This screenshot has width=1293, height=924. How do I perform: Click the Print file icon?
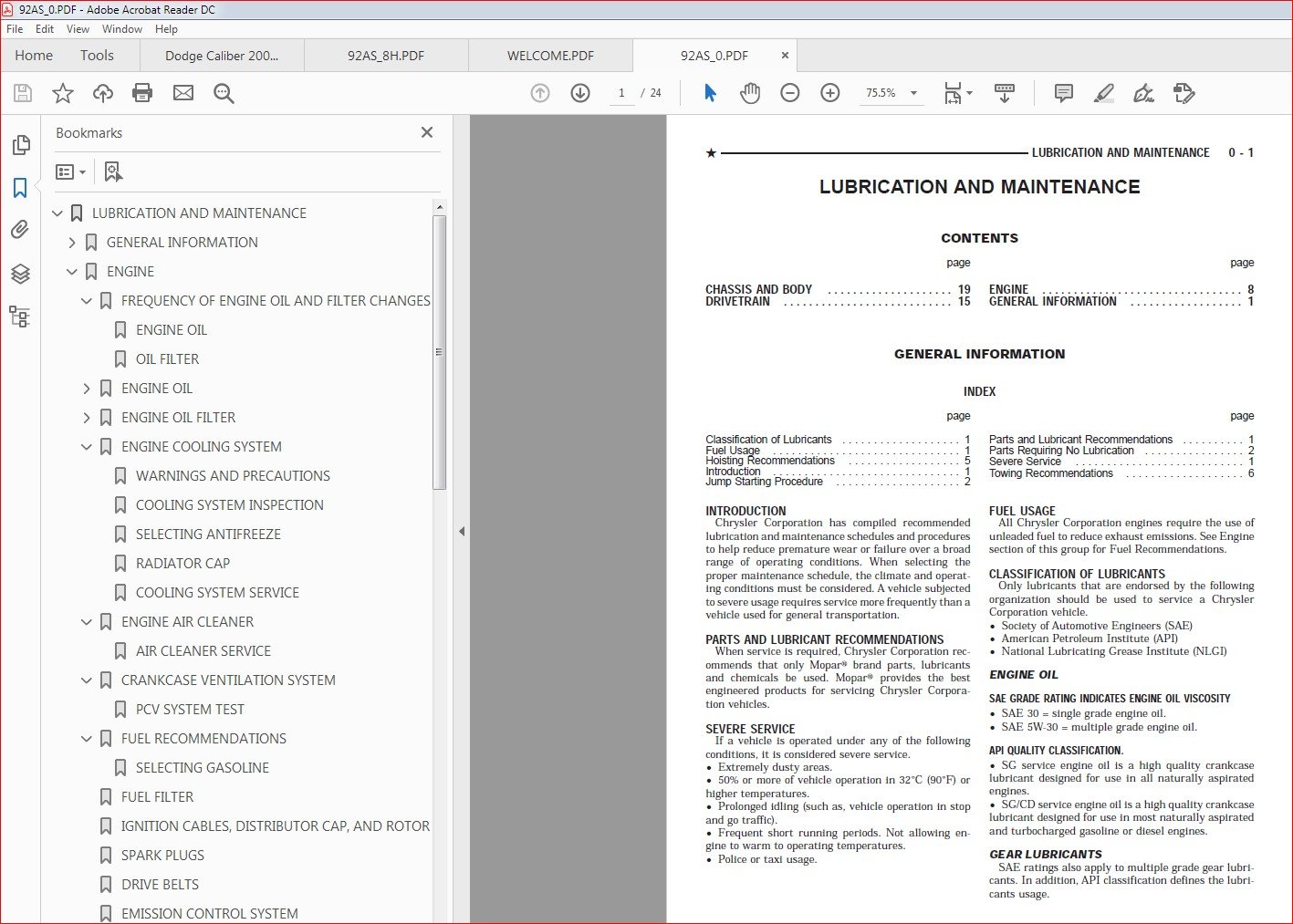[142, 93]
